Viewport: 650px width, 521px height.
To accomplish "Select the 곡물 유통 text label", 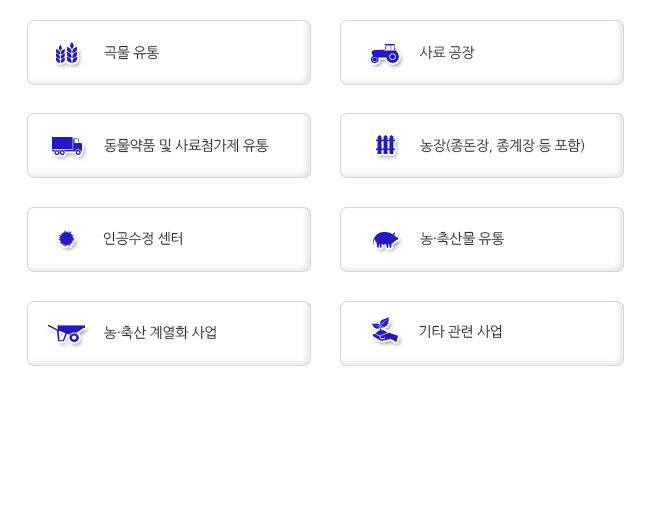I will tap(131, 53).
